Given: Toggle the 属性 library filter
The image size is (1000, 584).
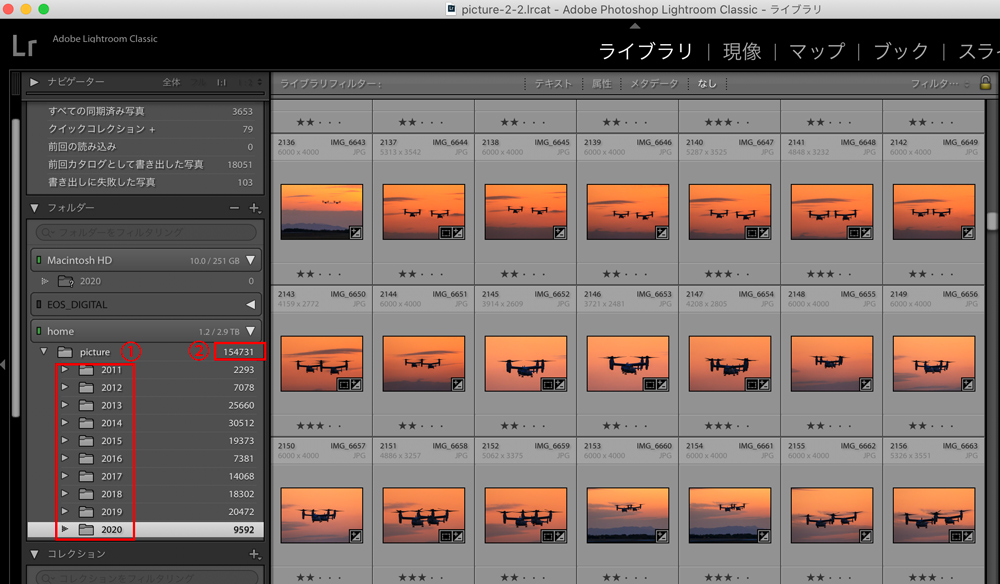Looking at the screenshot, I should click(601, 84).
